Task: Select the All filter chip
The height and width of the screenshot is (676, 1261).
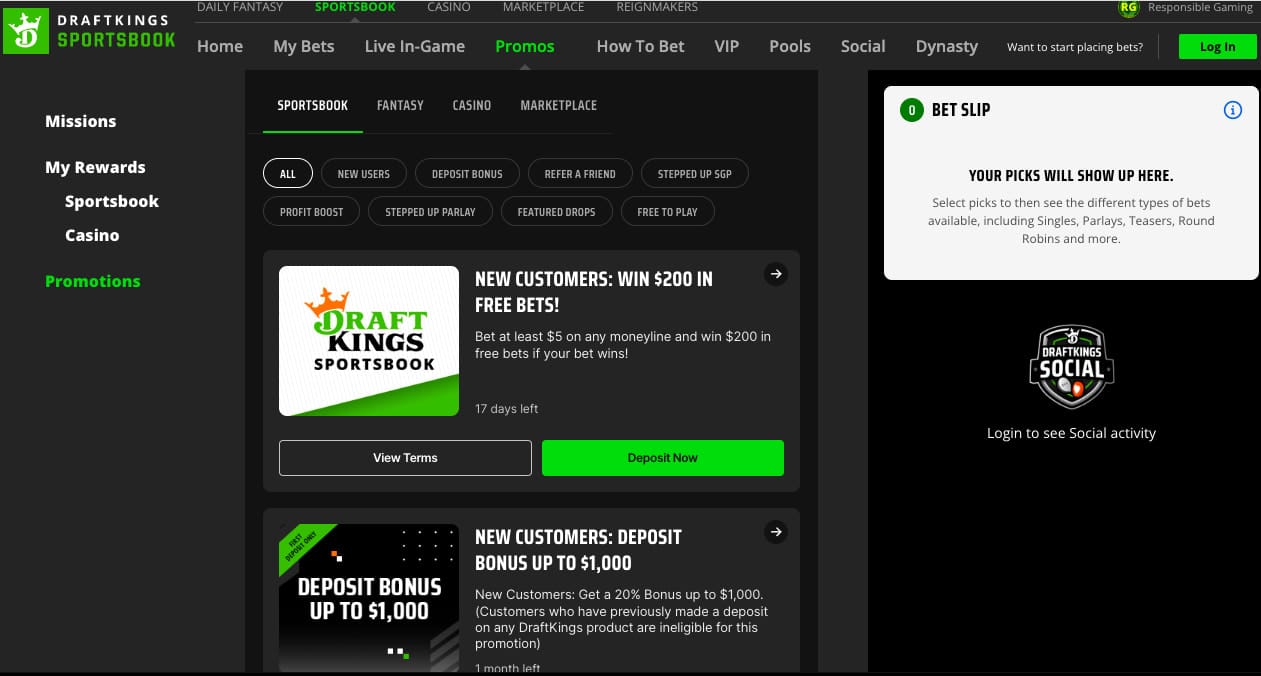Action: click(288, 174)
